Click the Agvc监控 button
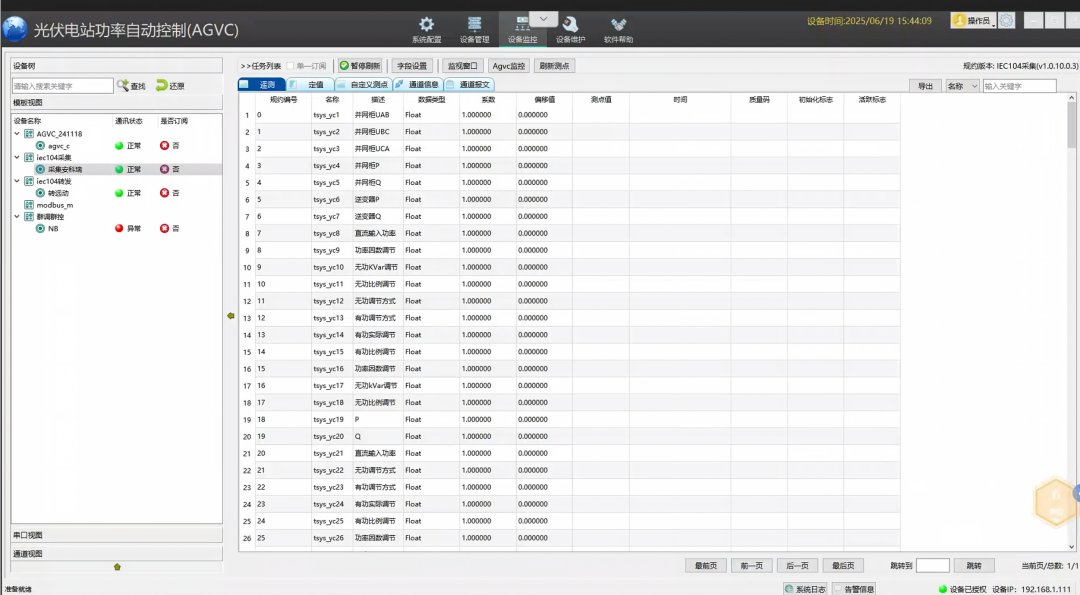1080x595 pixels. tap(508, 66)
